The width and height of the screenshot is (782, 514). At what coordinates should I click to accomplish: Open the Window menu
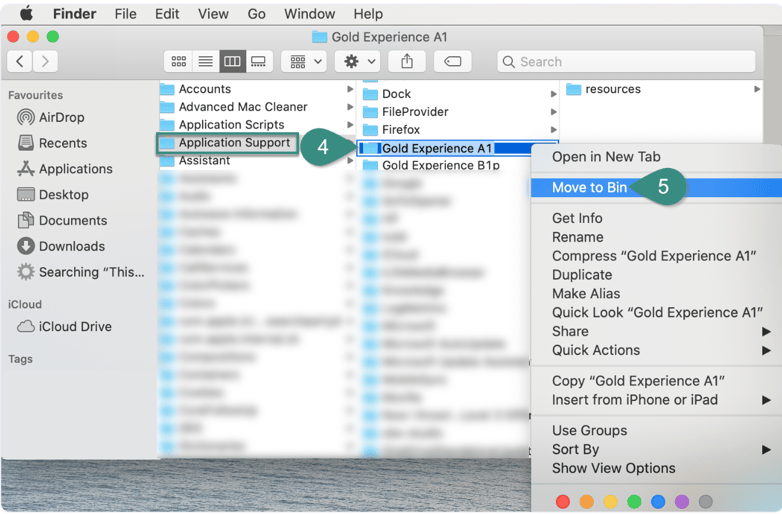(x=309, y=13)
